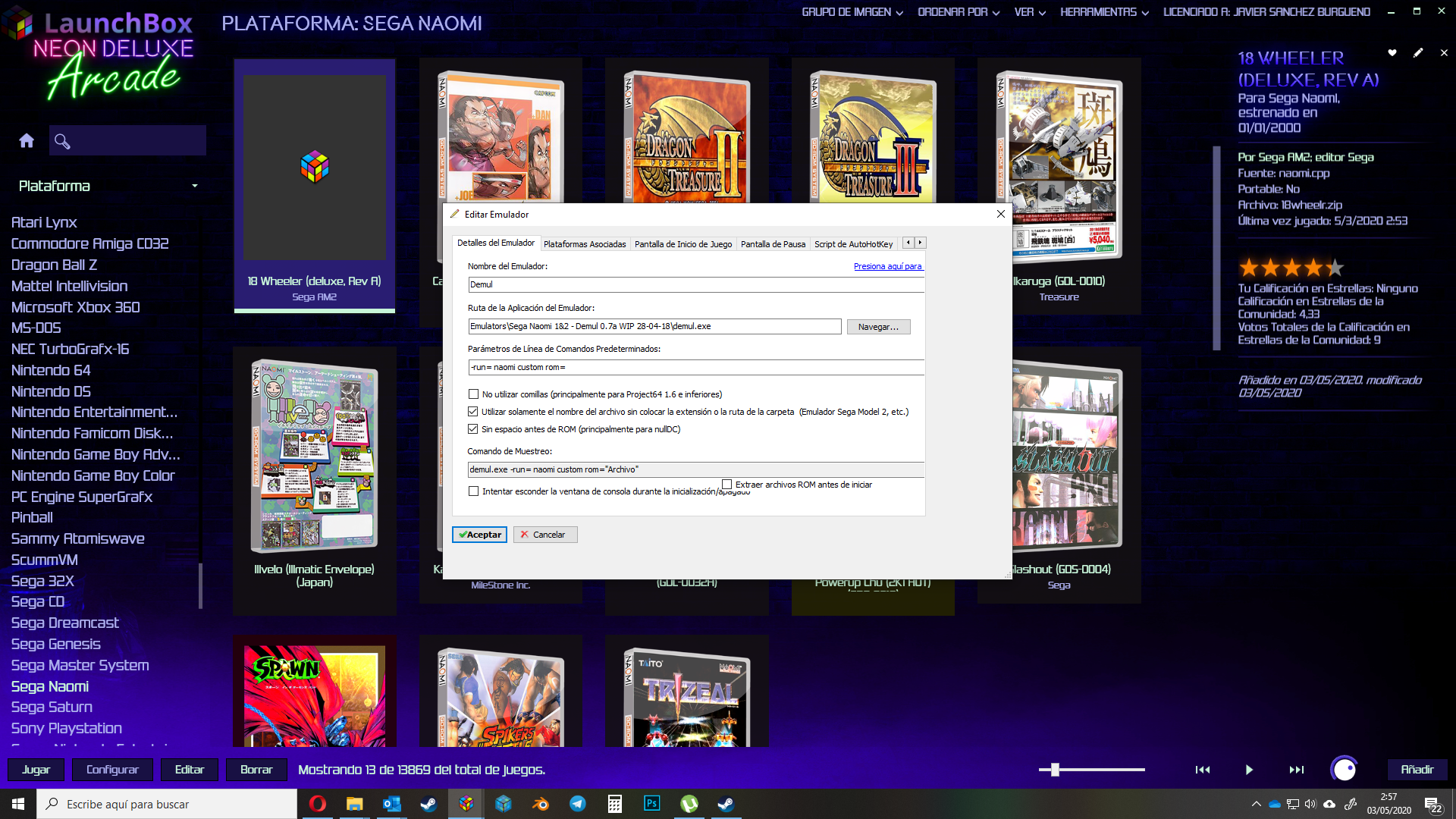Enable 'No utilizar comillas' checkbox
The image size is (1456, 819).
pos(473,394)
